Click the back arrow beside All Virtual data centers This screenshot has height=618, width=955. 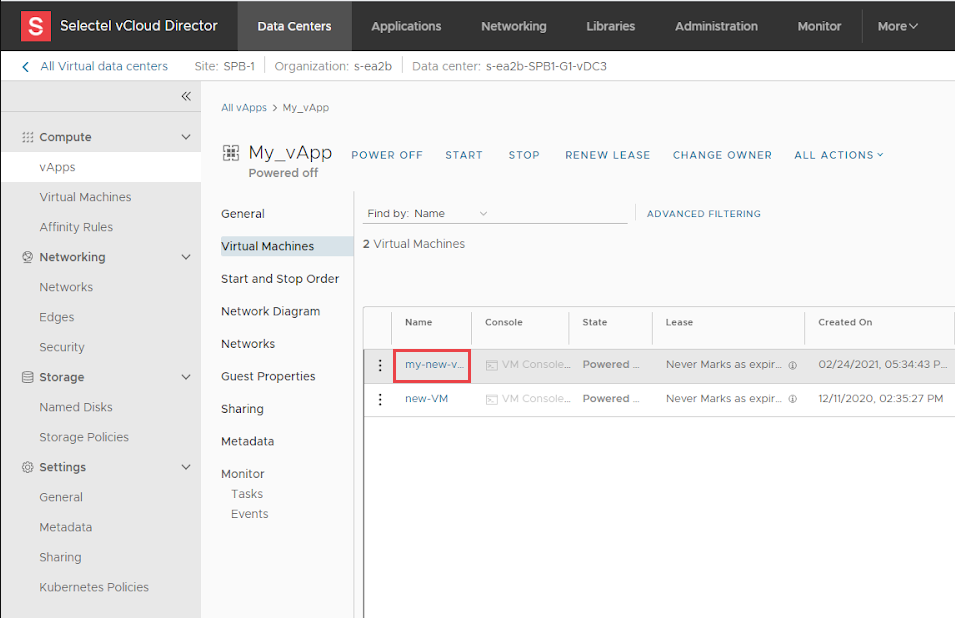pyautogui.click(x=26, y=66)
